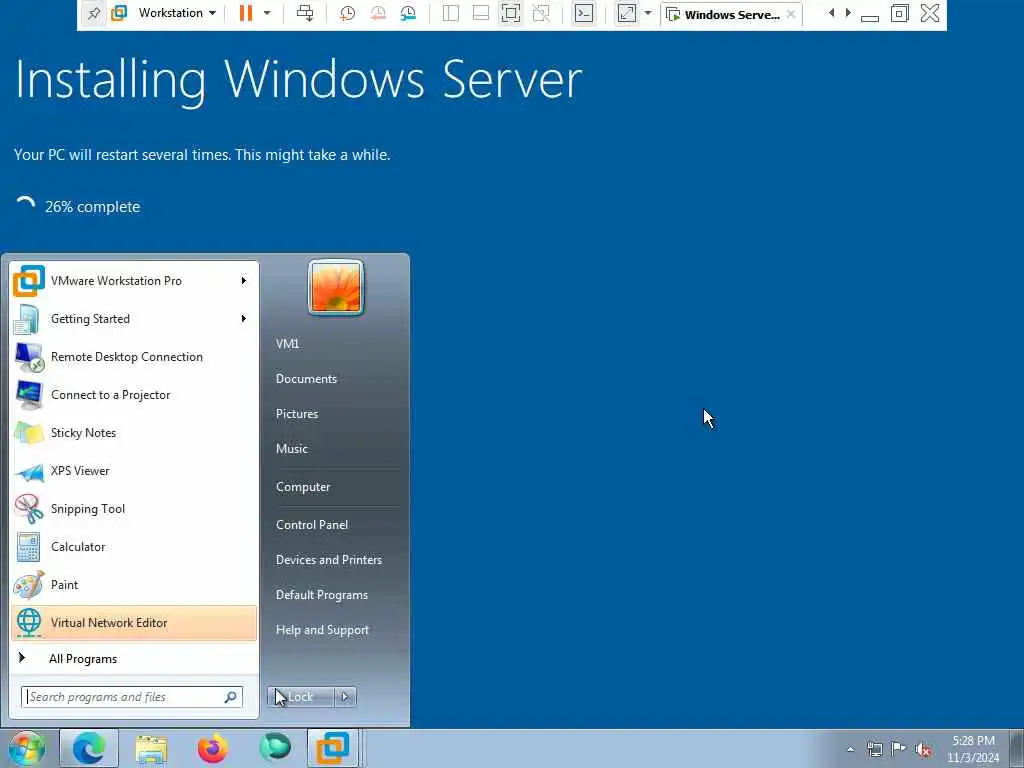Launch Sticky Notes
The image size is (1024, 768).
click(x=134, y=432)
